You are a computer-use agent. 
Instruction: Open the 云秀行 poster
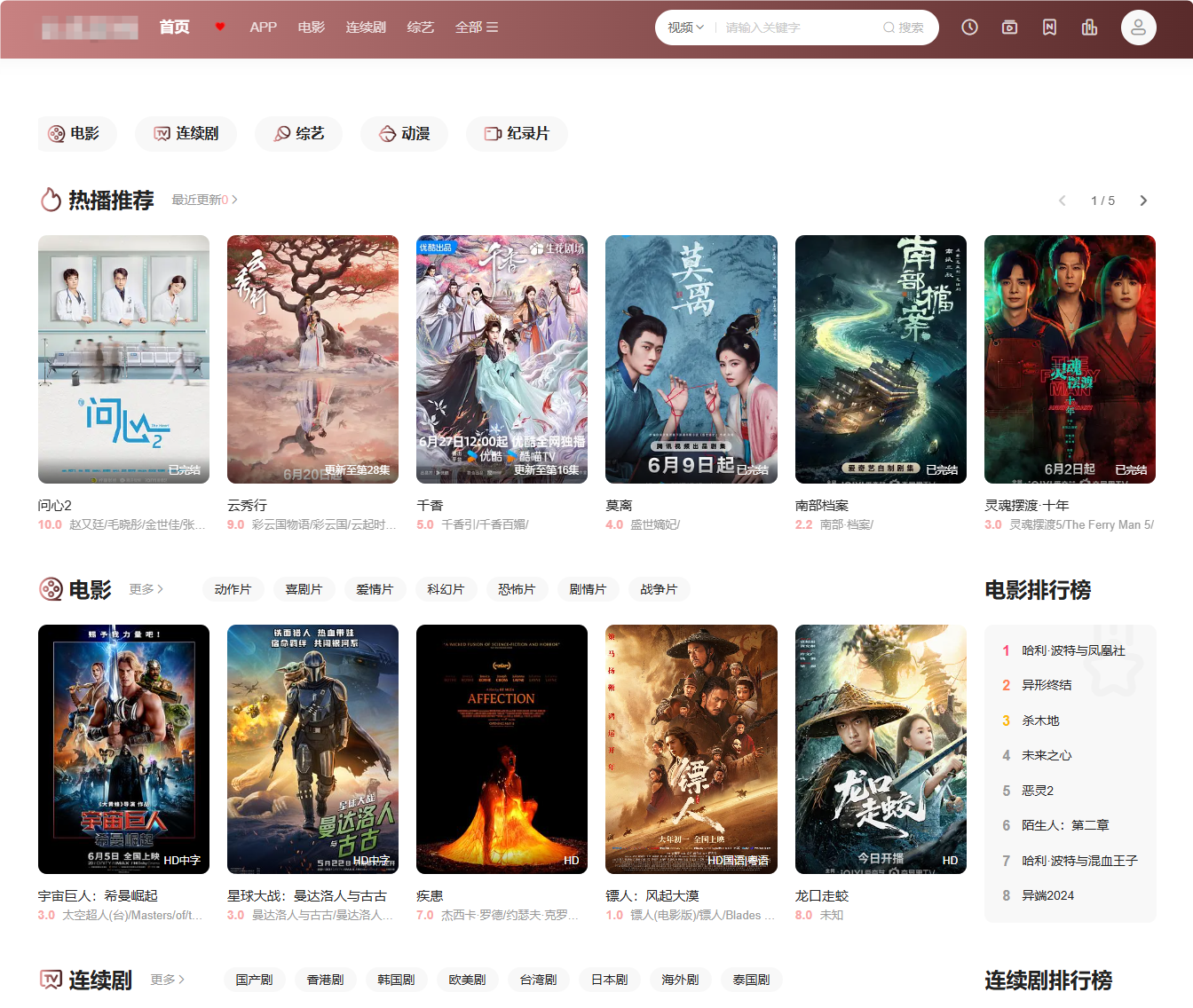coord(312,359)
